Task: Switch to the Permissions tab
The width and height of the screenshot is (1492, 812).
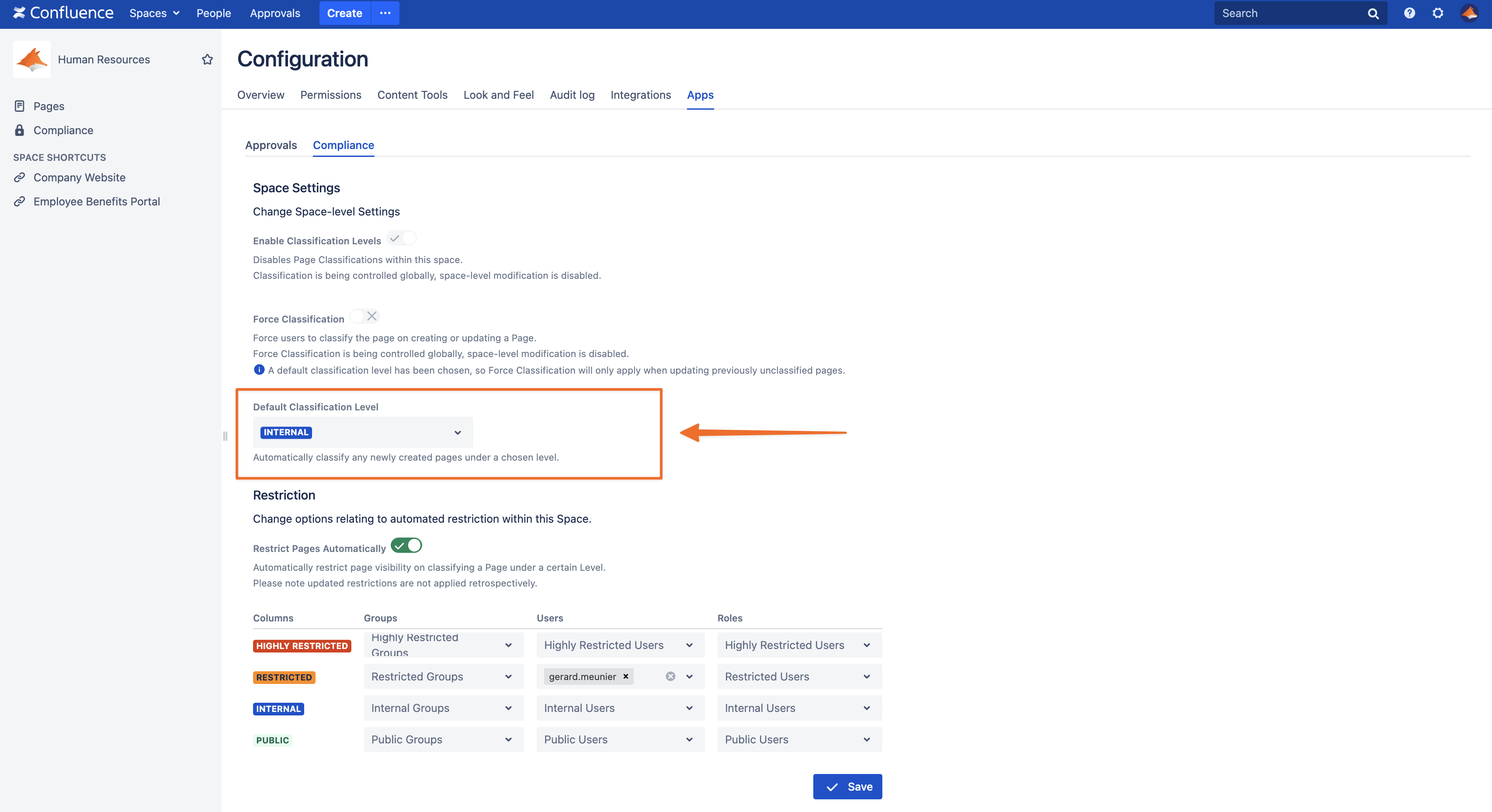Action: coord(330,95)
